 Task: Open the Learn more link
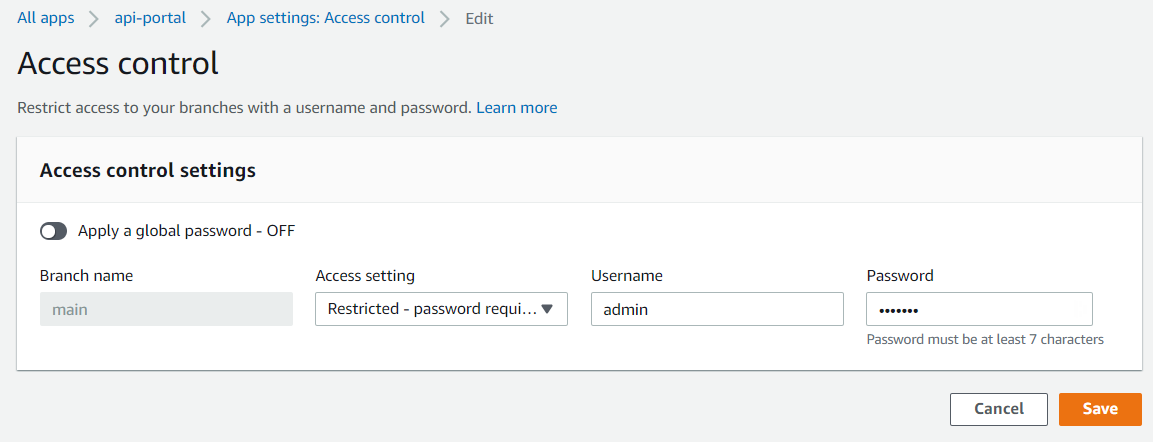pyautogui.click(x=516, y=107)
